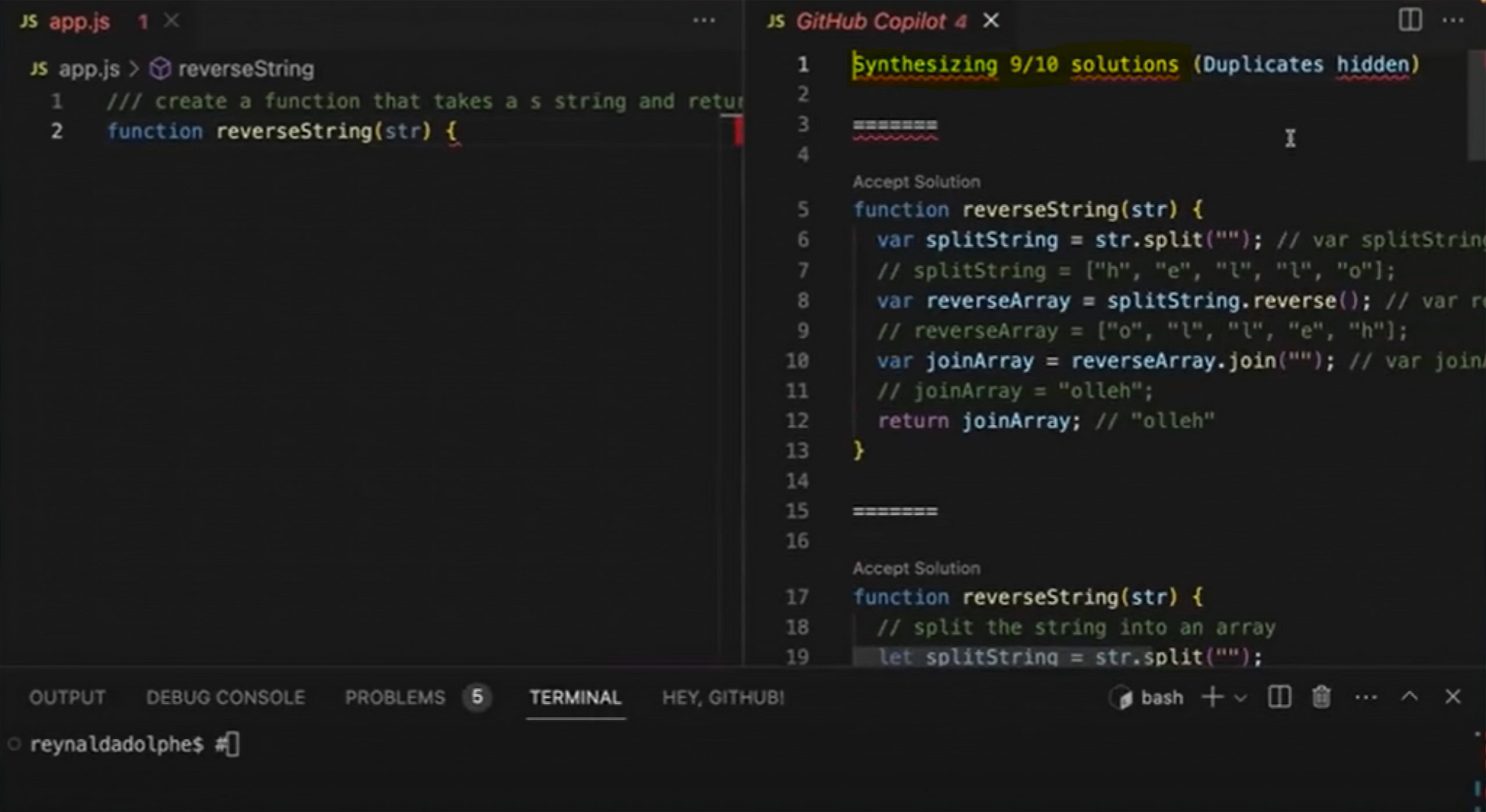Click the ======== separator on line 15

[x=895, y=511]
